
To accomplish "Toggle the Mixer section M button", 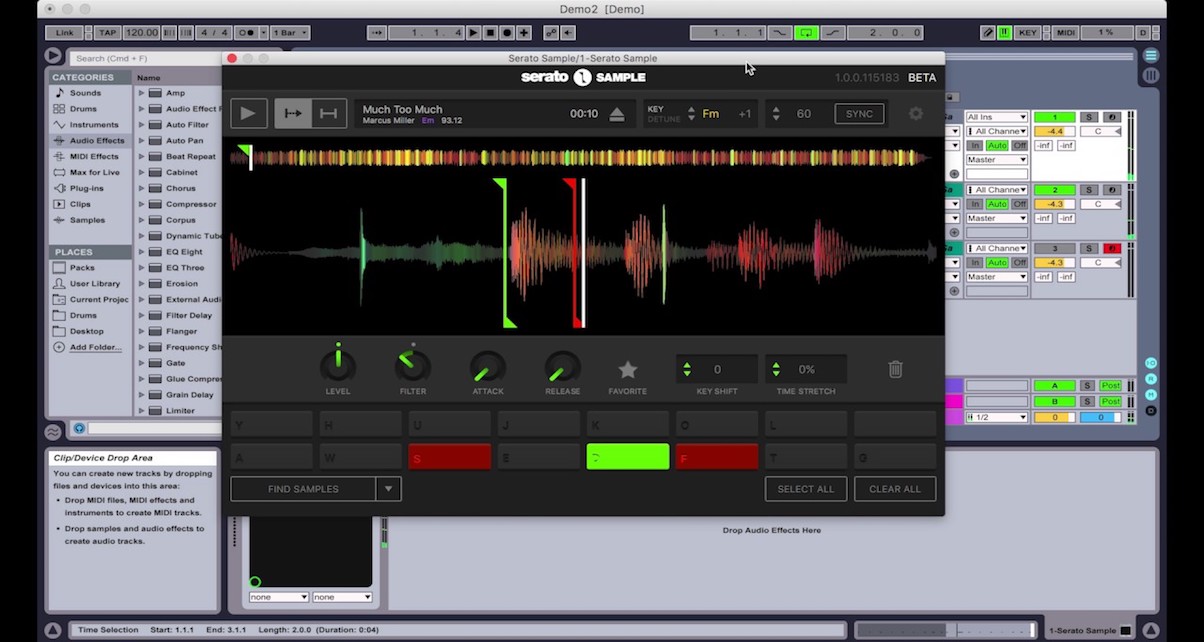I will click(x=1151, y=395).
